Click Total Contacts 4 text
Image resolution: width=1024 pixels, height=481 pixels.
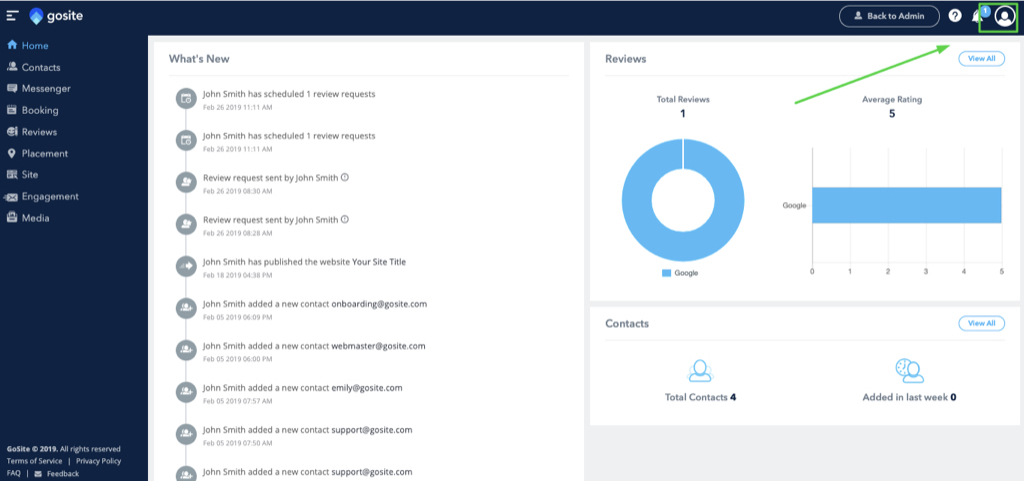[700, 397]
